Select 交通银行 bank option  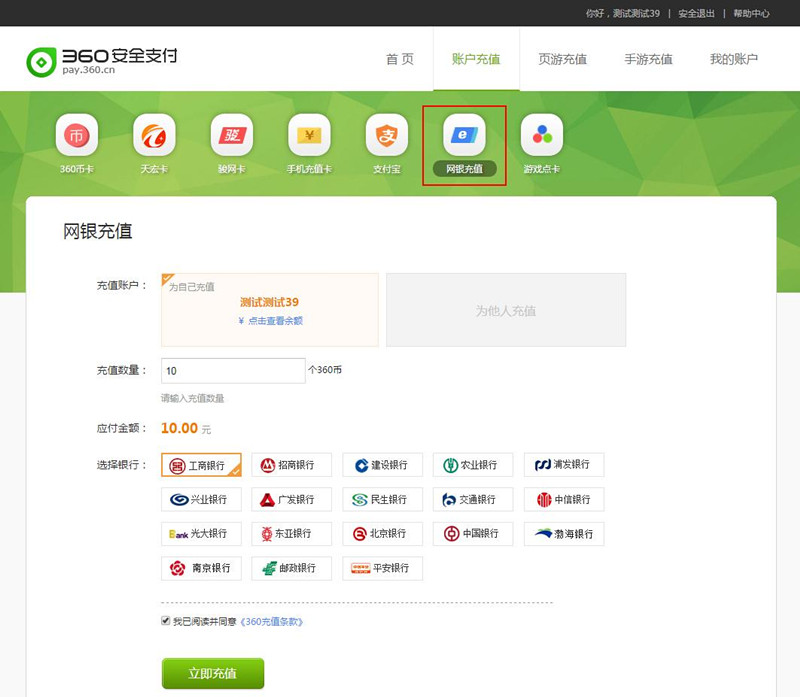pyautogui.click(x=473, y=499)
